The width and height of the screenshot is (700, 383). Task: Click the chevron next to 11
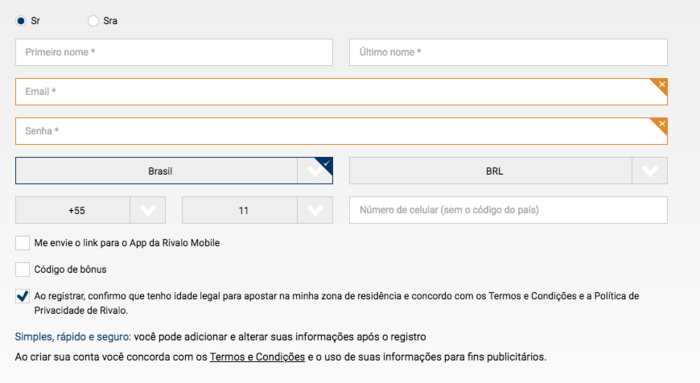click(315, 210)
